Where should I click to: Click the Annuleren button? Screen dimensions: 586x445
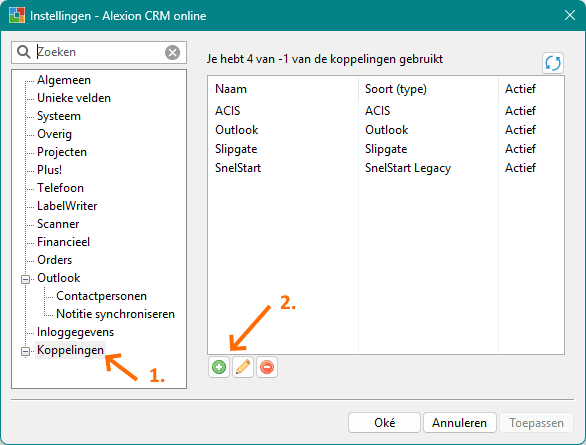[x=459, y=423]
